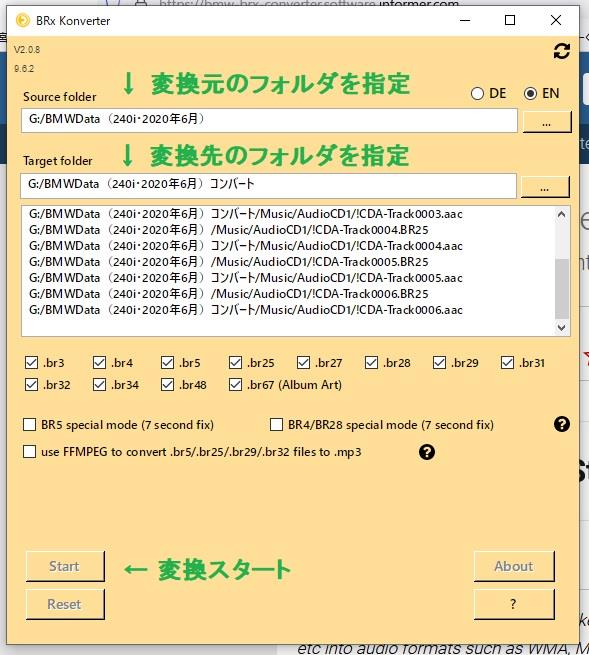This screenshot has height=655, width=589.
Task: Disable the .br27 format checkbox
Action: click(303, 362)
